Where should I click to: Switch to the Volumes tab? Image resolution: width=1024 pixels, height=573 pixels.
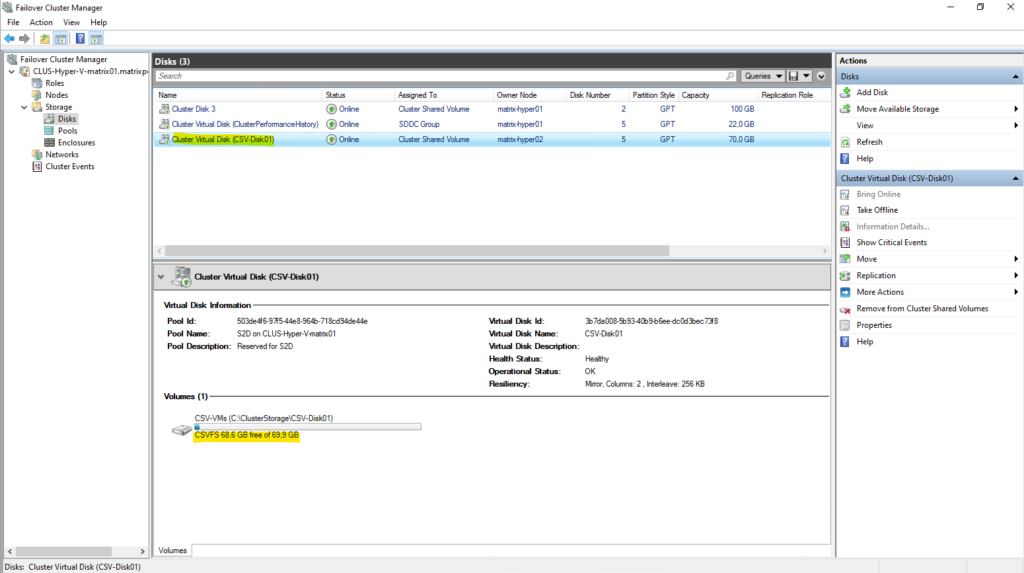click(173, 550)
